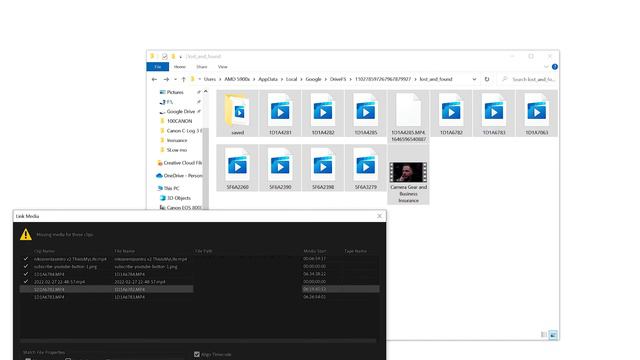Click the Properties checkmark quick access icon
The width and height of the screenshot is (640, 360).
[164, 56]
